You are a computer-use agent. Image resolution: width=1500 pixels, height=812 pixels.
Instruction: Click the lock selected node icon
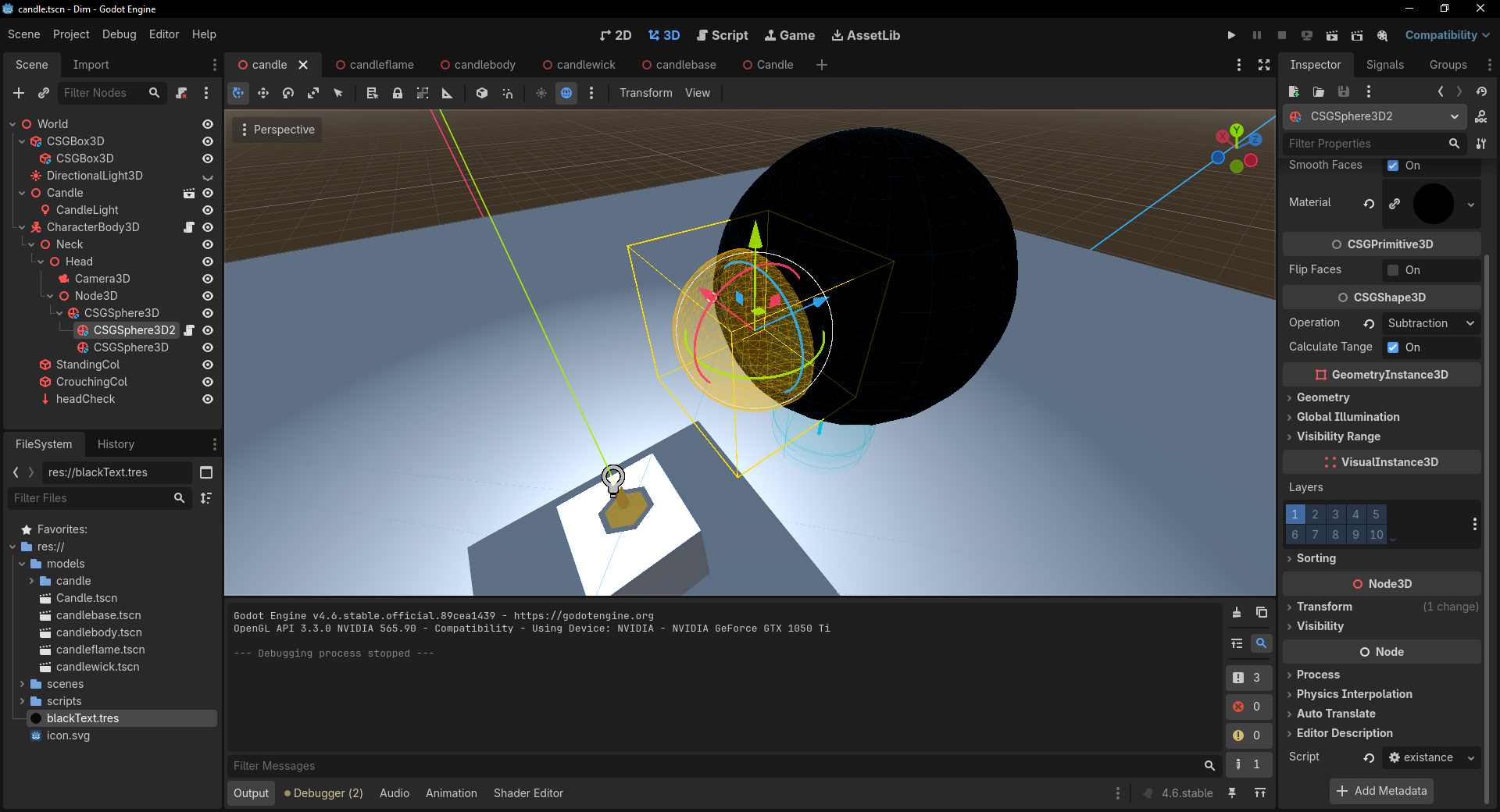click(398, 93)
